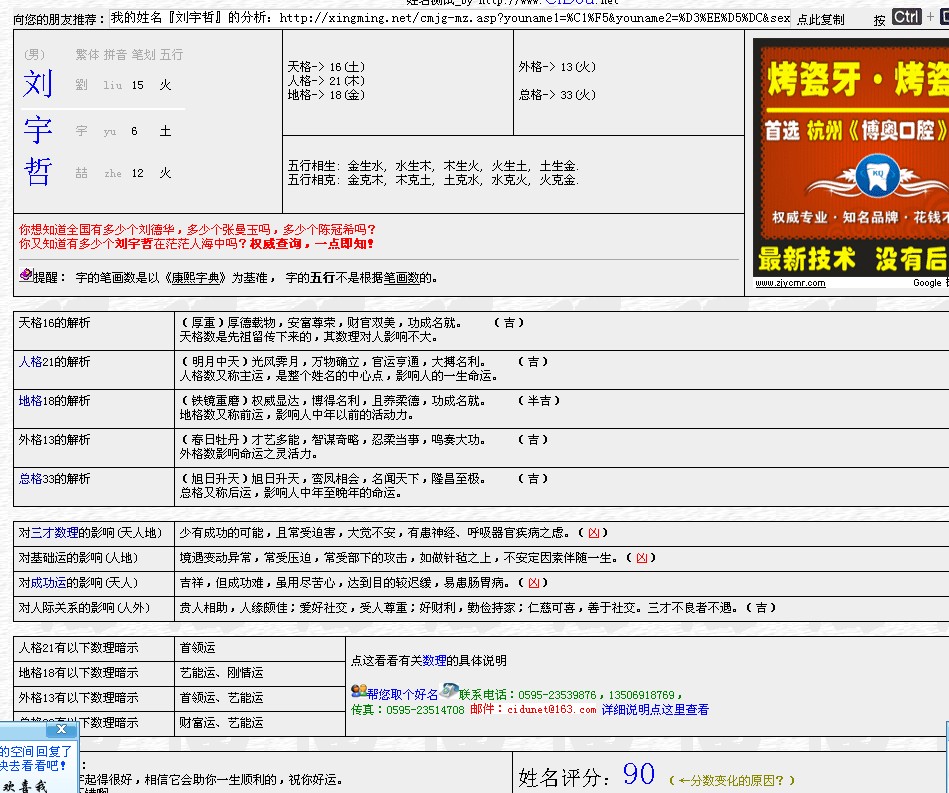The image size is (949, 793).
Task: Open the 人格 link in 人格21的解析
Action: tap(30, 362)
